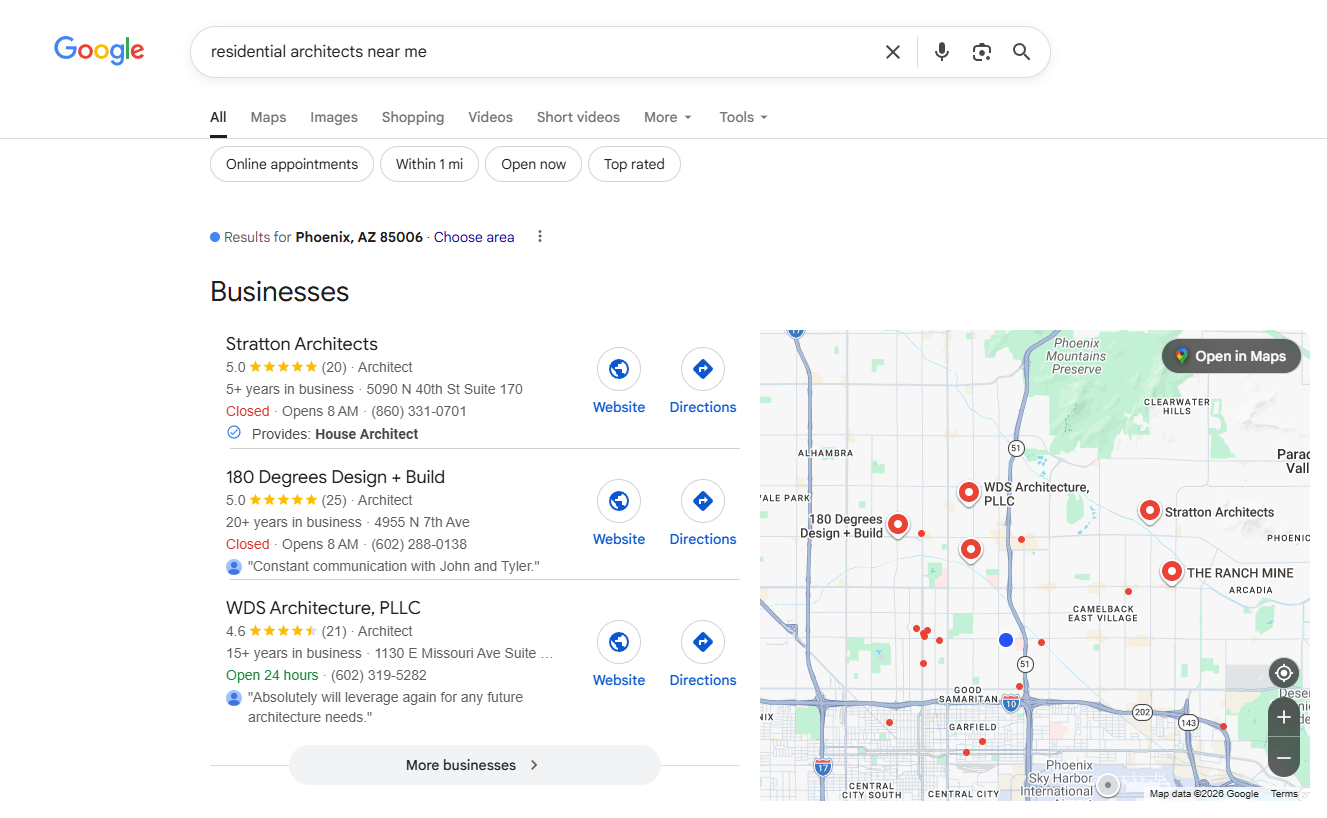Switch to the Images tab
Screen dimensions: 1327x818
coord(333,117)
